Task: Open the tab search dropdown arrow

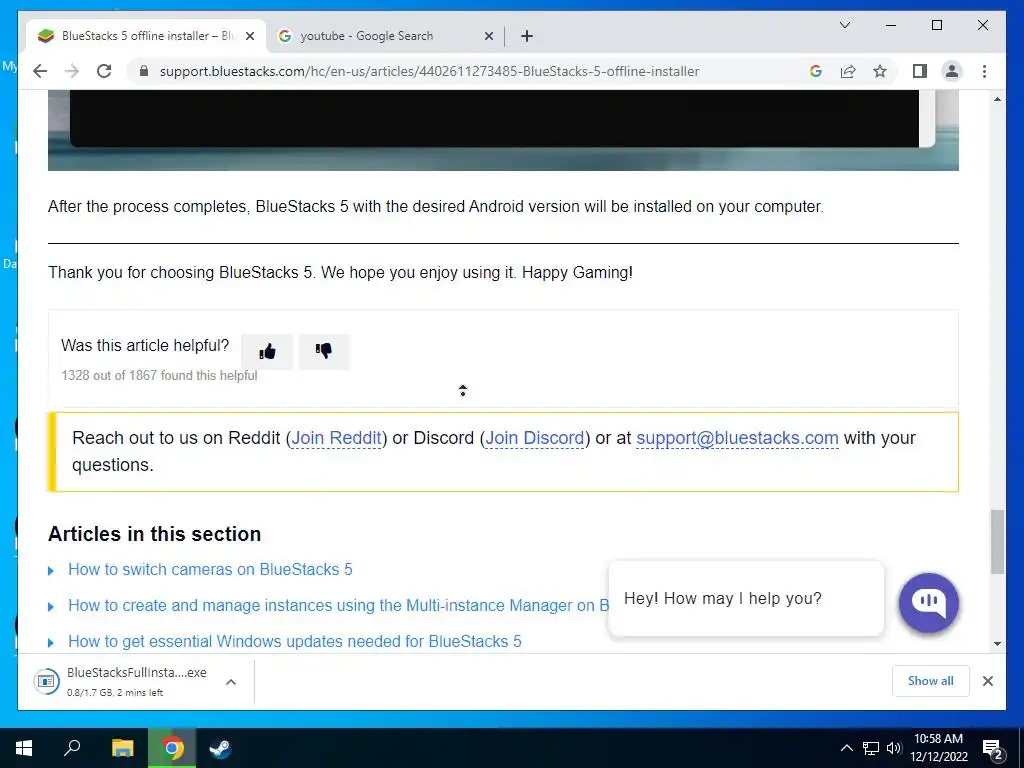Action: pyautogui.click(x=844, y=25)
